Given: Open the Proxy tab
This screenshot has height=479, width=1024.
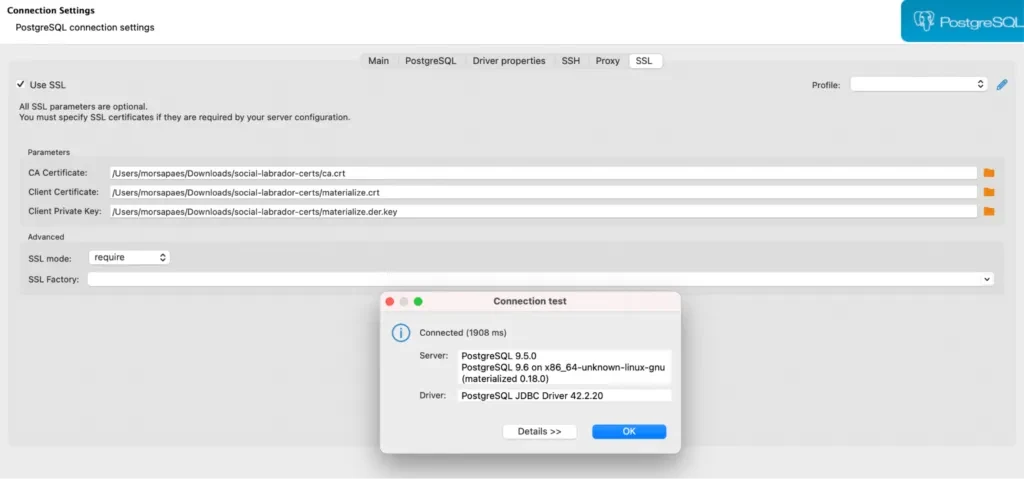Looking at the screenshot, I should (607, 61).
